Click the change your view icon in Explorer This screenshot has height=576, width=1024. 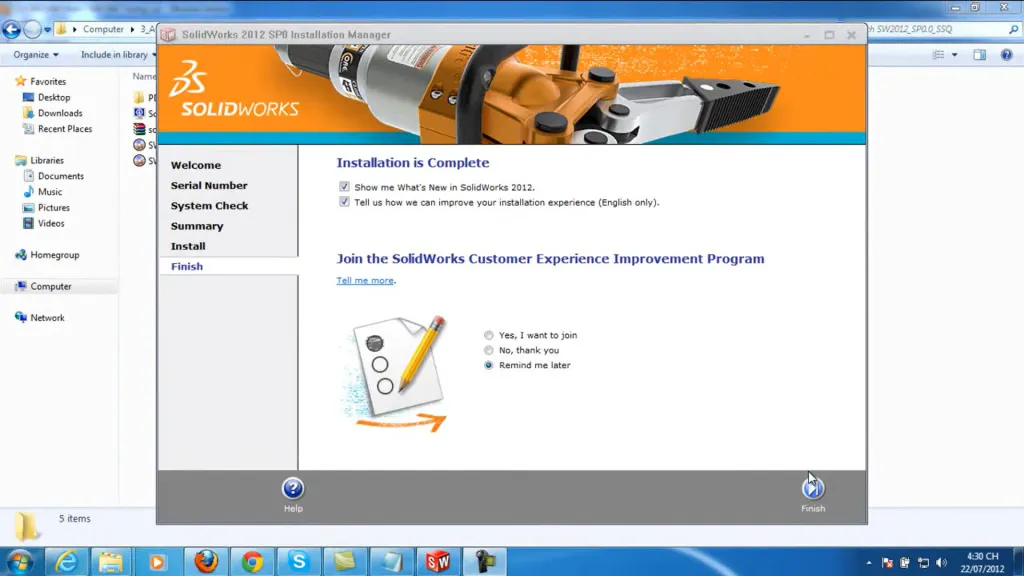939,55
